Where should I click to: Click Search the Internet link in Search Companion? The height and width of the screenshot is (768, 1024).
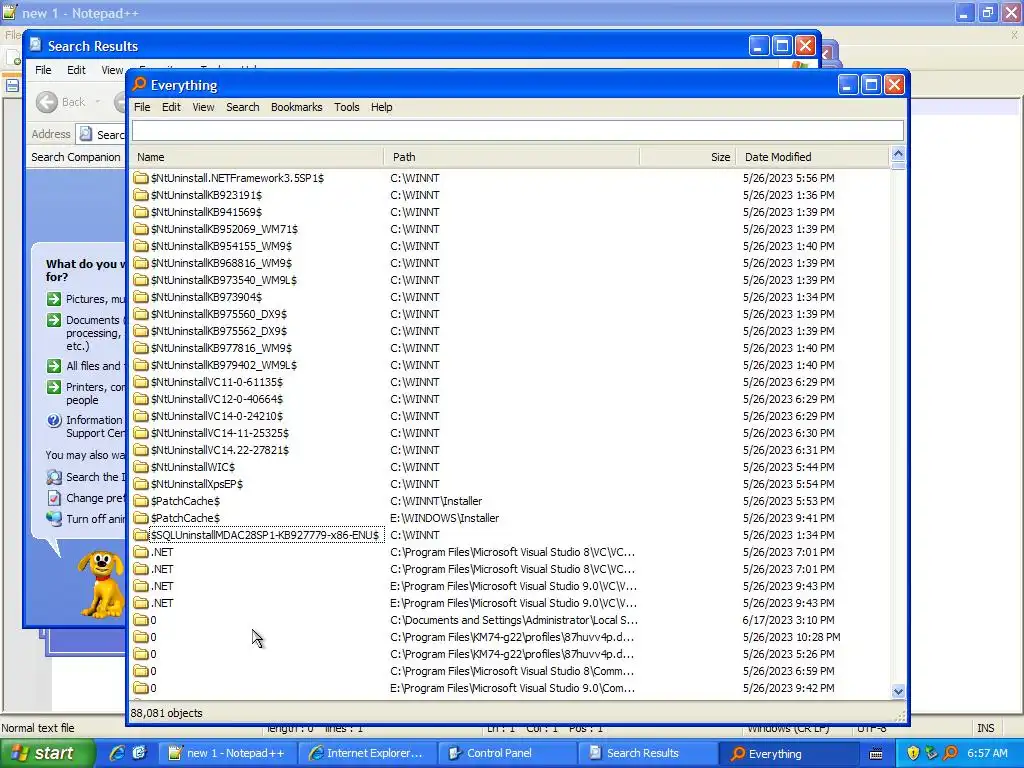click(x=95, y=477)
